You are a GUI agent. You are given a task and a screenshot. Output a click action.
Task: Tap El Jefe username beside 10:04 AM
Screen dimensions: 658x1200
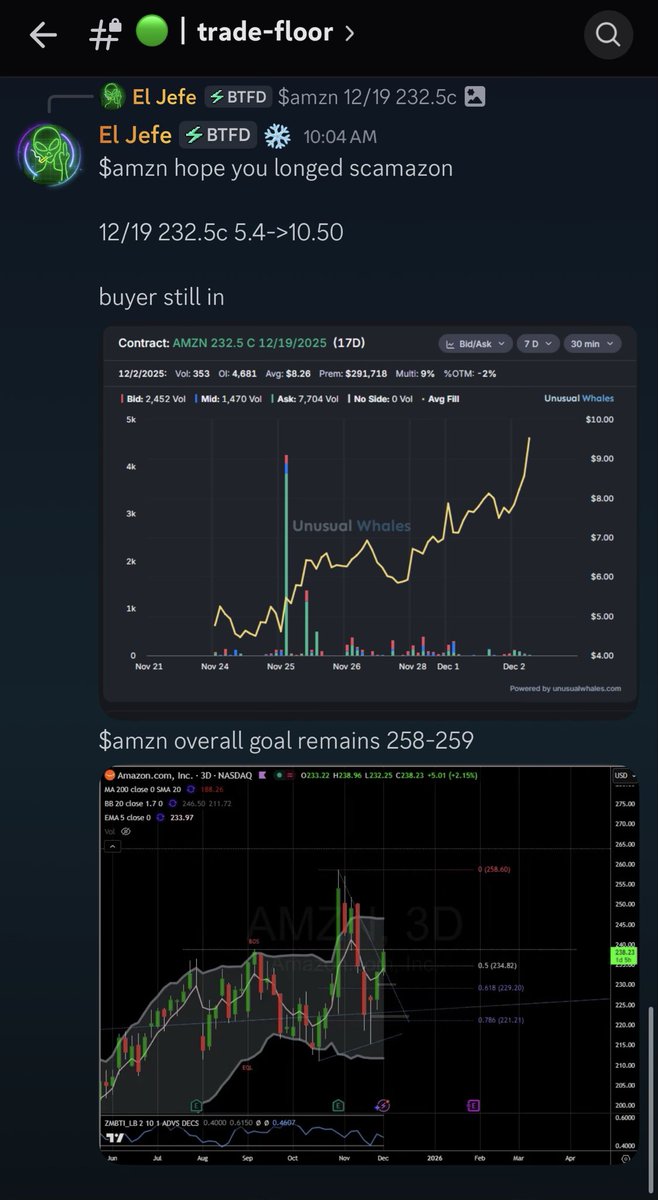tap(134, 135)
